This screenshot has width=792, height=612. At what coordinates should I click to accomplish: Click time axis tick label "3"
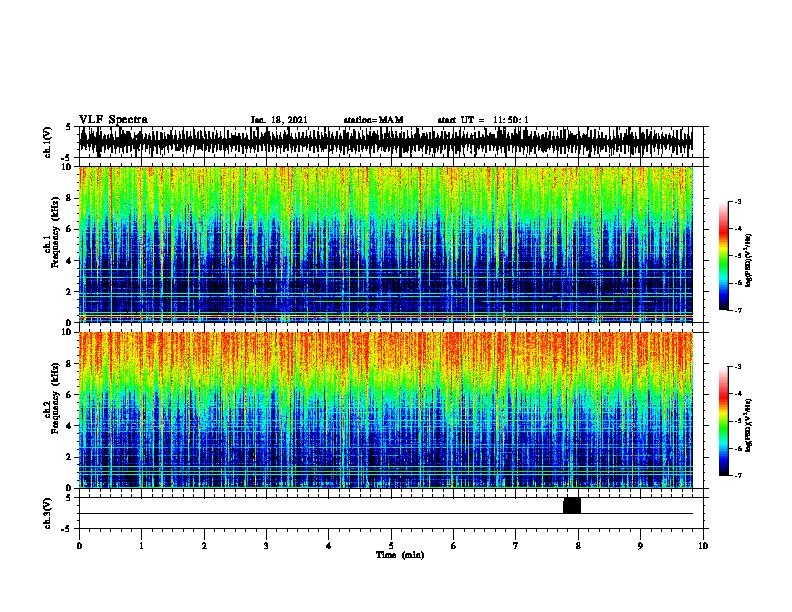pyautogui.click(x=266, y=546)
